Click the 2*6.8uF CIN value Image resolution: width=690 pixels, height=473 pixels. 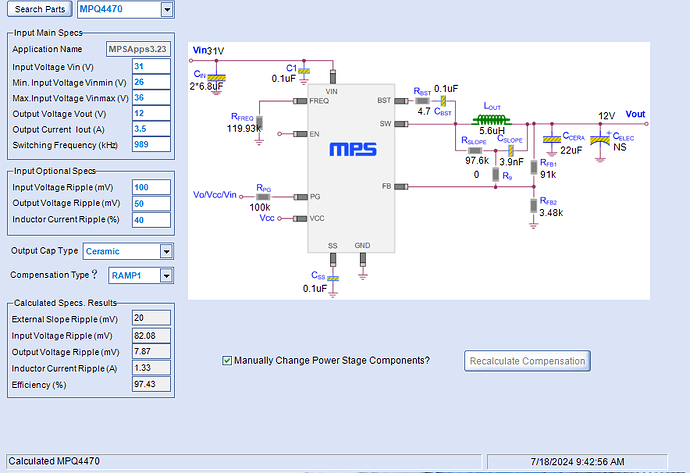pyautogui.click(x=206, y=86)
